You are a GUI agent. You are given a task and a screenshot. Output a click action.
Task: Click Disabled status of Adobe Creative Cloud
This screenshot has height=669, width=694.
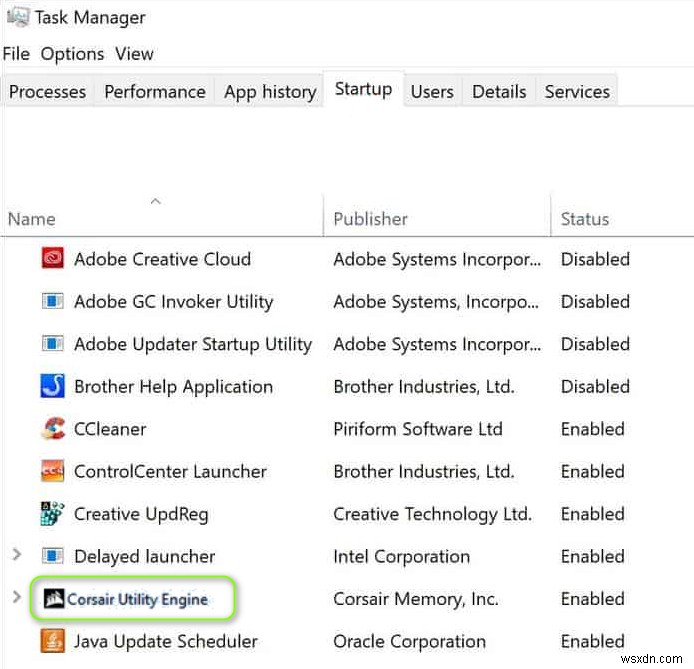point(595,259)
